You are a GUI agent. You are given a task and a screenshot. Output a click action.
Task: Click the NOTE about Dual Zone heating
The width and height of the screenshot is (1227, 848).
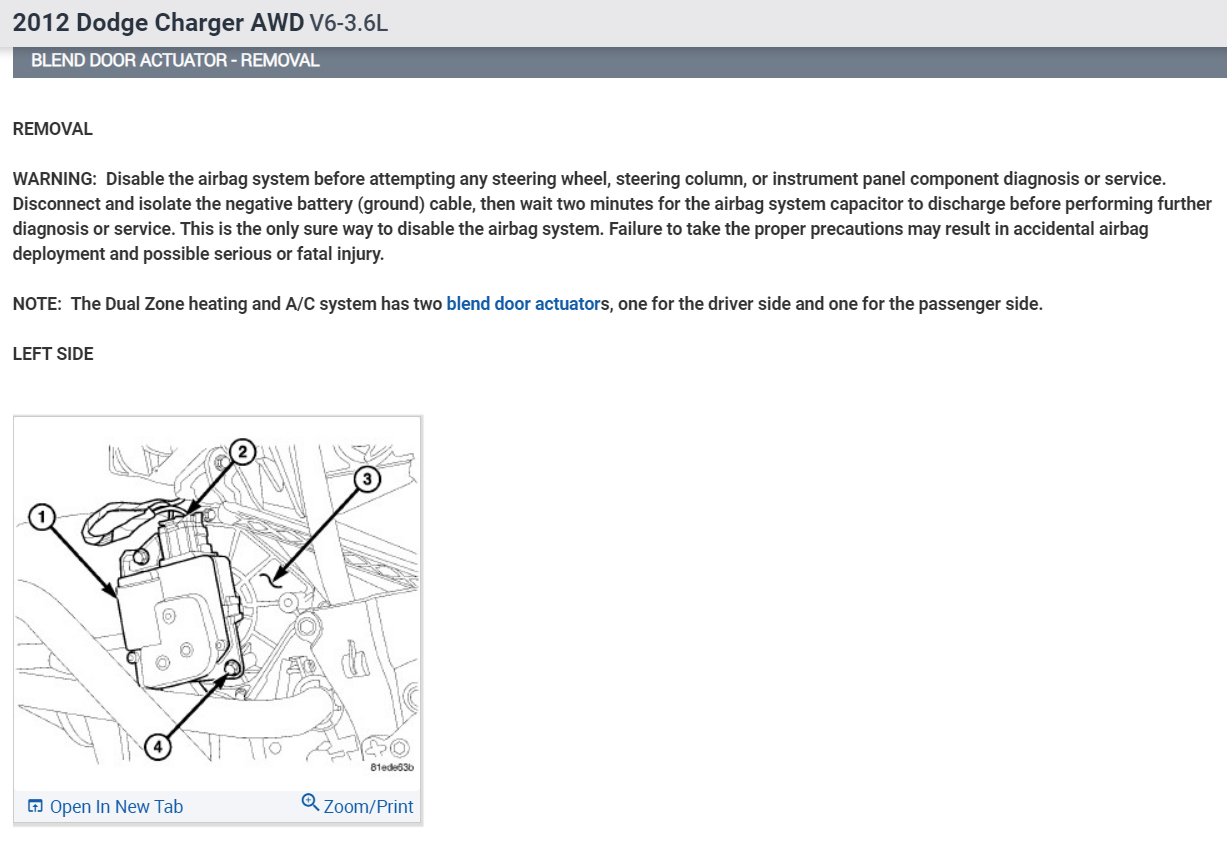click(527, 304)
